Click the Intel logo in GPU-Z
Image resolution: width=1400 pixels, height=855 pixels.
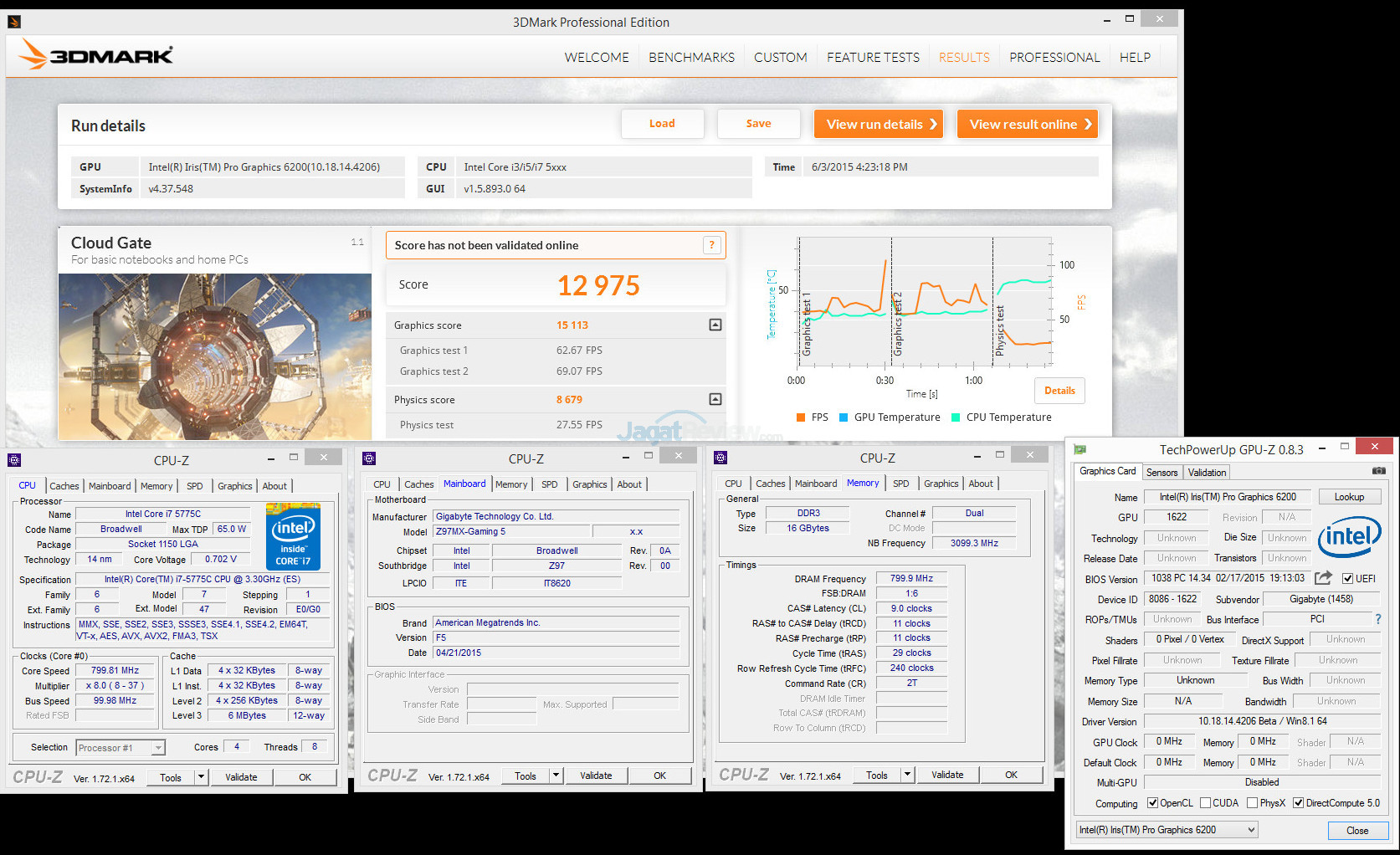click(x=1349, y=536)
